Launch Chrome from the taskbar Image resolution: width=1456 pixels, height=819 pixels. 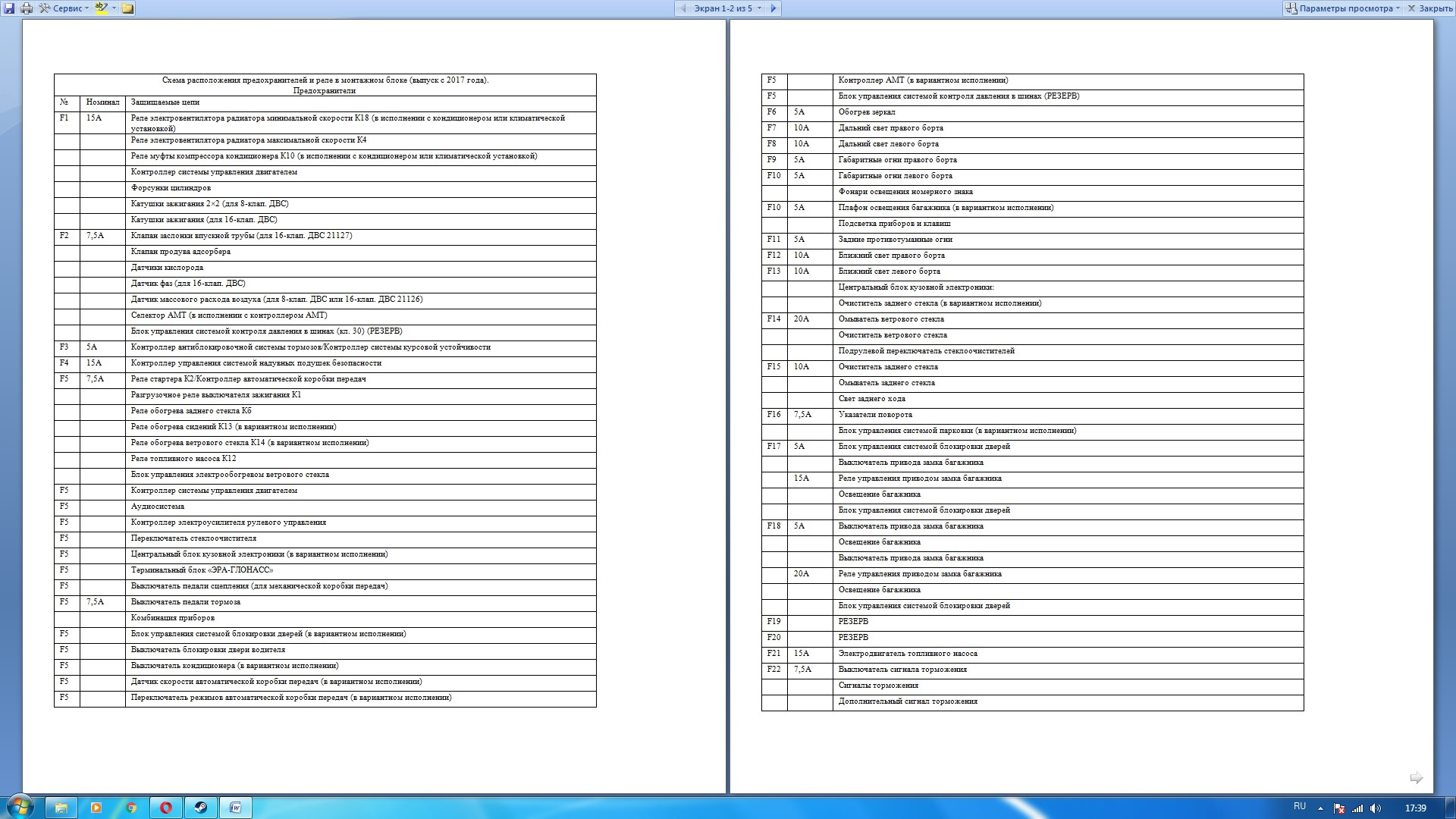[131, 808]
